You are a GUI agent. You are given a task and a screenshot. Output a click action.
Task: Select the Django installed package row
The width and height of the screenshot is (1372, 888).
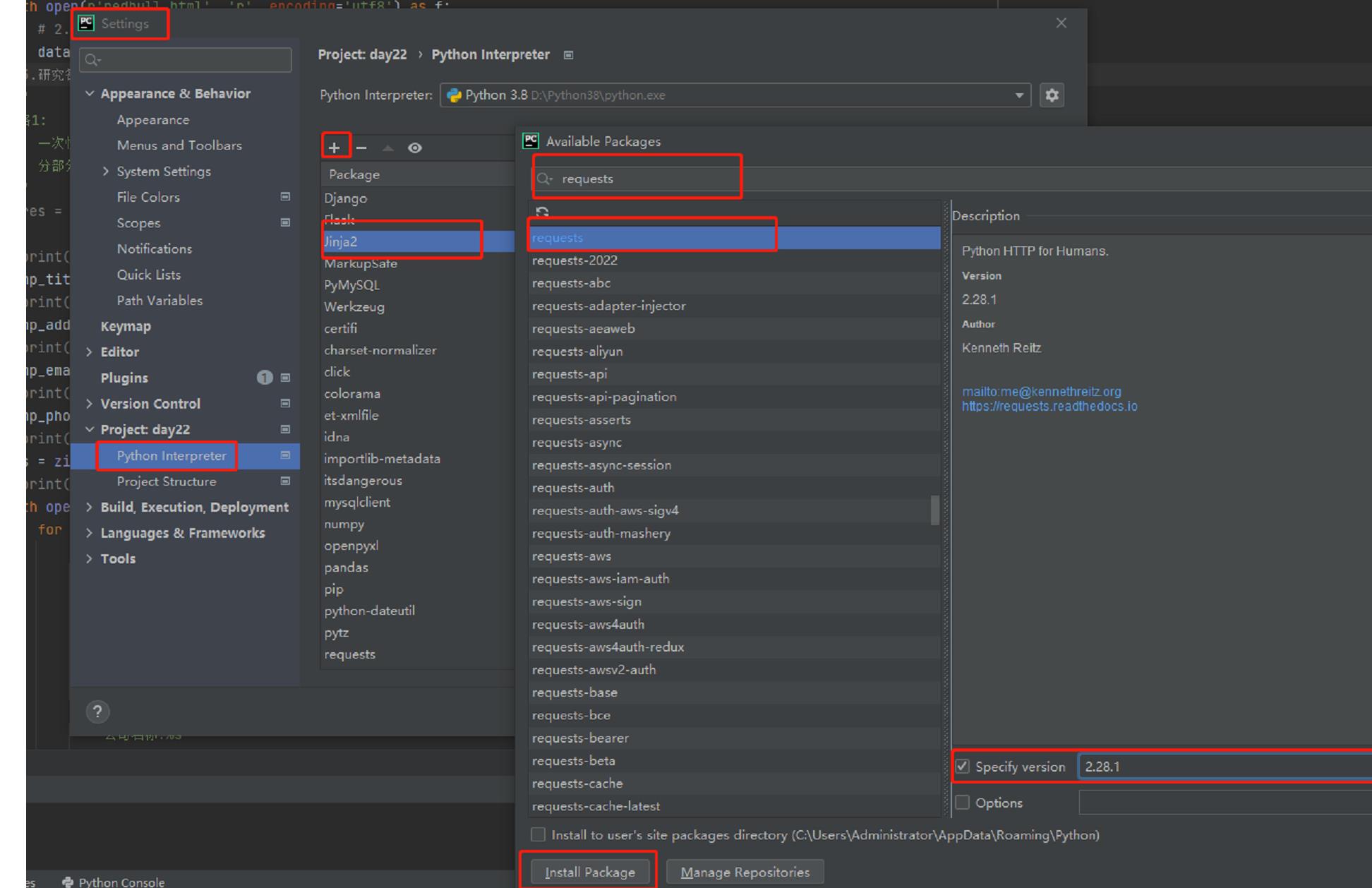pos(418,198)
